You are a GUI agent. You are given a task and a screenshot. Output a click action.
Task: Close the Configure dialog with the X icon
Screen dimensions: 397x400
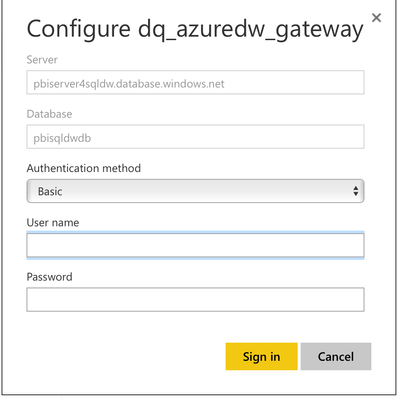376,18
